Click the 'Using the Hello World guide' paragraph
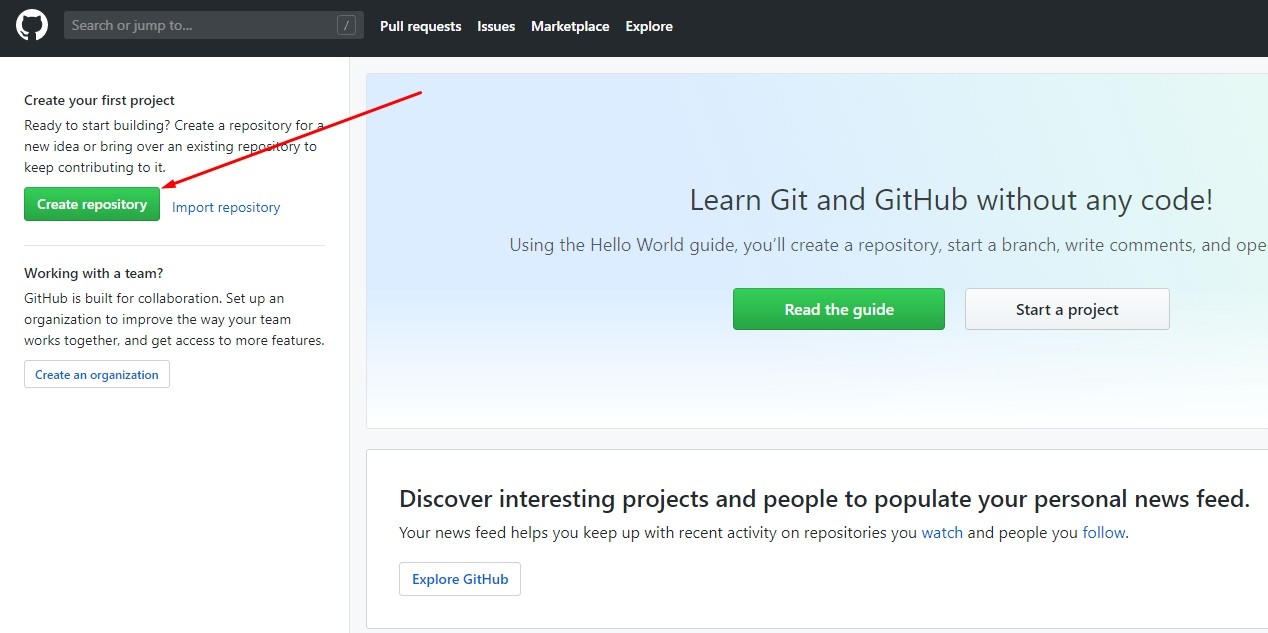The width and height of the screenshot is (1268, 633). tap(888, 245)
